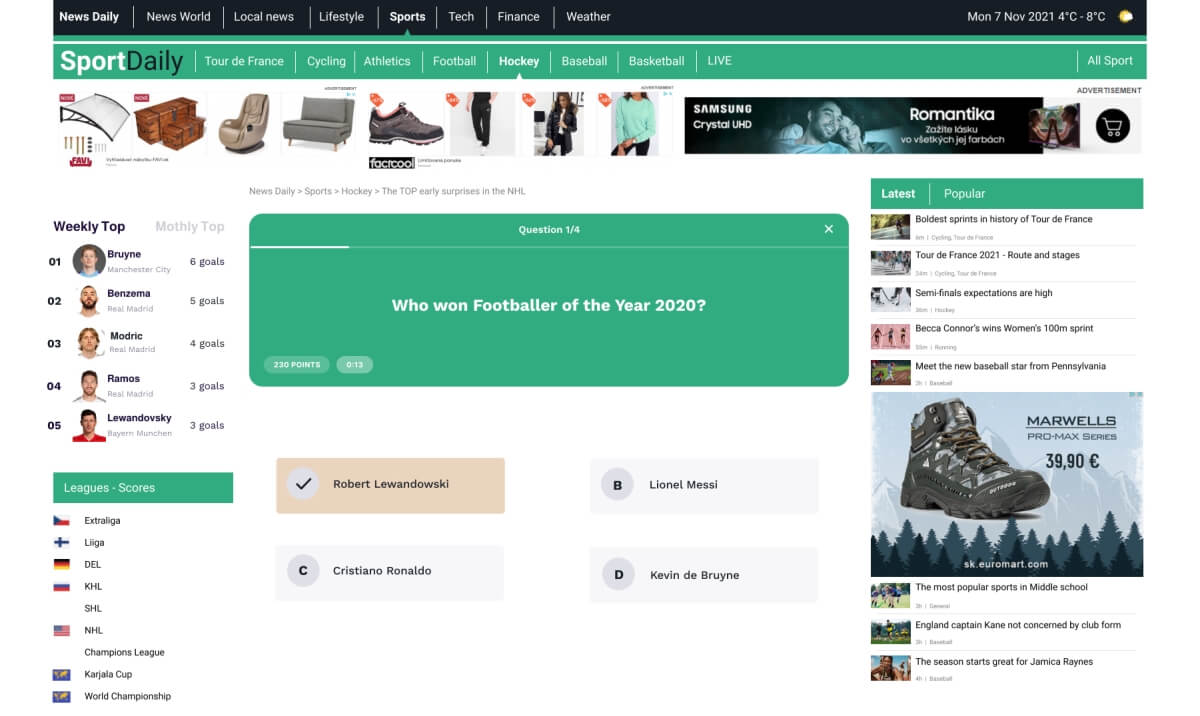Click the 0:13 timer pill
1200x716 pixels.
pyautogui.click(x=355, y=365)
